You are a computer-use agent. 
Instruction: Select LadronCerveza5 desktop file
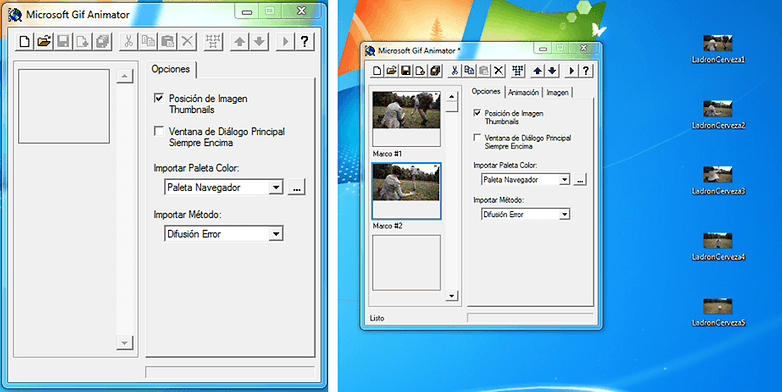pyautogui.click(x=718, y=312)
